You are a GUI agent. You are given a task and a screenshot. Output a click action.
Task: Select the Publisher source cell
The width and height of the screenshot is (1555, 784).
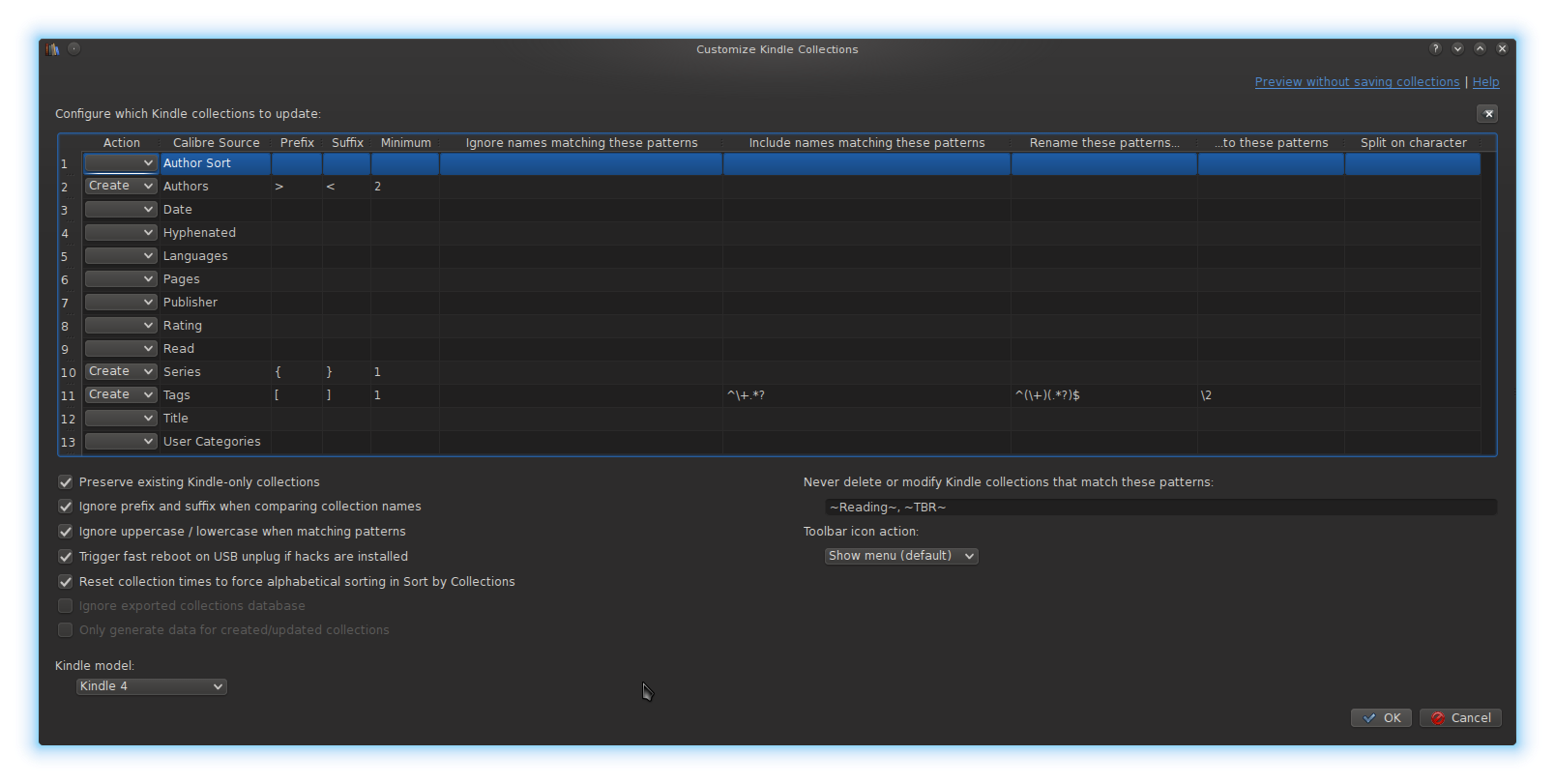[216, 303]
